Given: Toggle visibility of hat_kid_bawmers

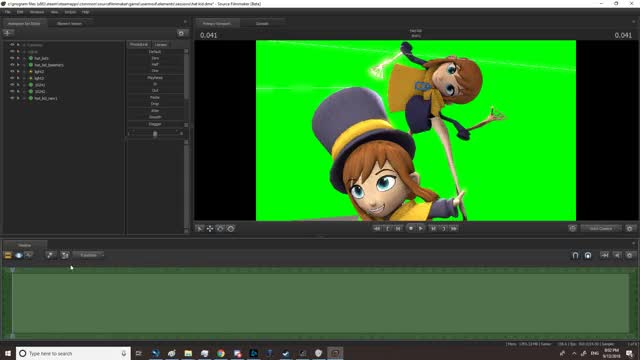Looking at the screenshot, I should pyautogui.click(x=12, y=64).
